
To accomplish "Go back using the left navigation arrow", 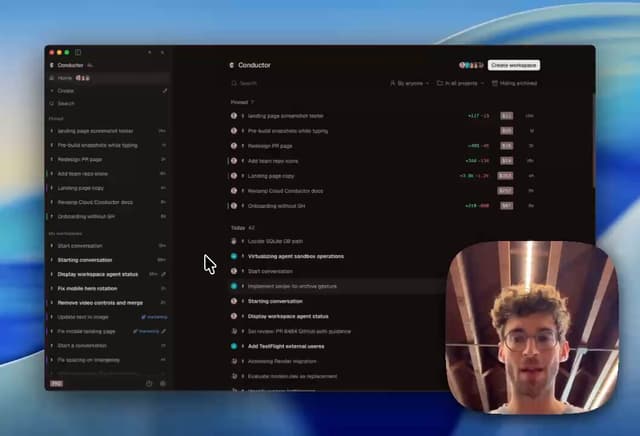I will (150, 52).
